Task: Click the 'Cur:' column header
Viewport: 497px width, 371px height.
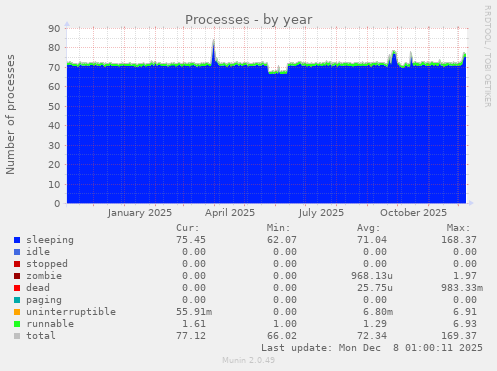Action: [188, 228]
